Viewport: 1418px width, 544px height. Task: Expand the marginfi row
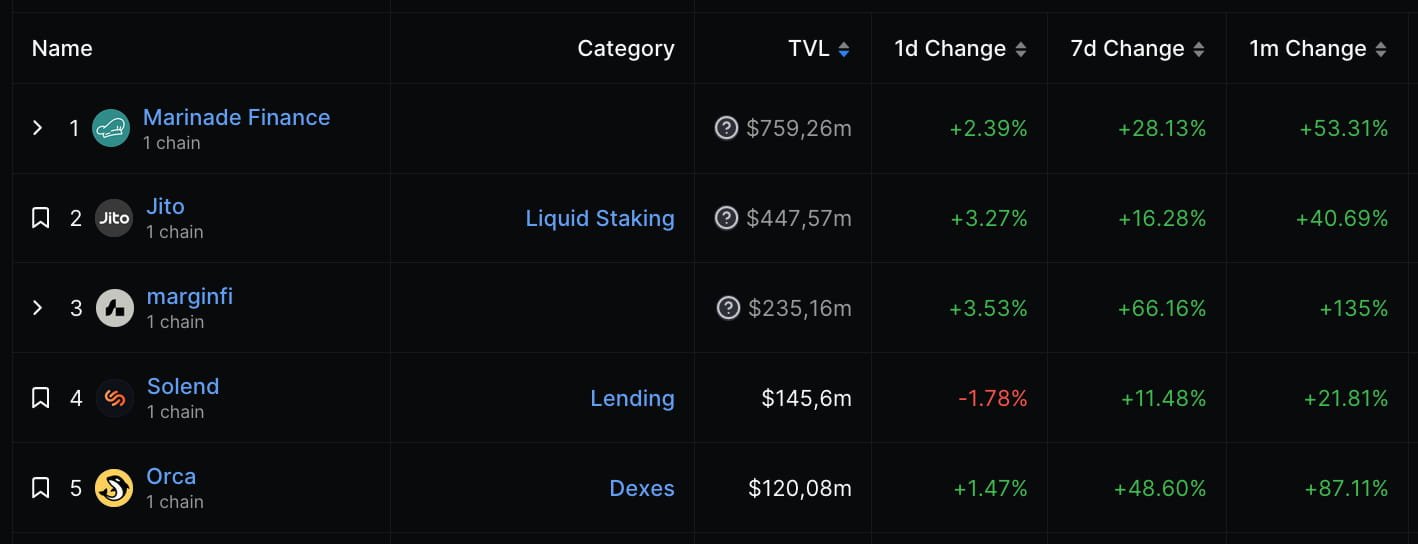(x=38, y=308)
